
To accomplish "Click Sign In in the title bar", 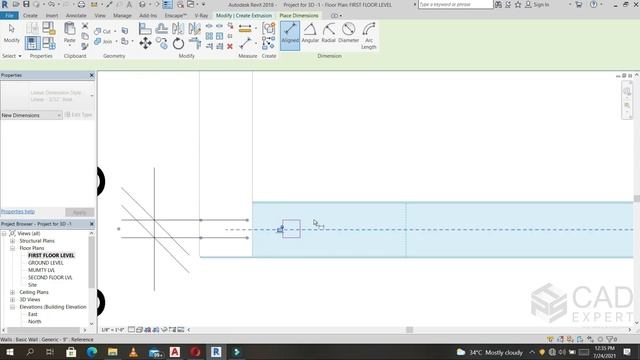I will tap(537, 4).
